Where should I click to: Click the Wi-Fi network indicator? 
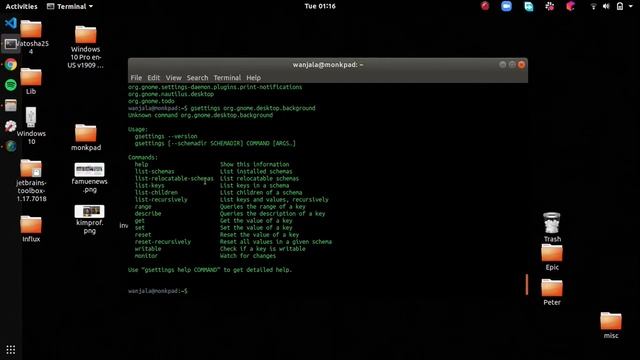coord(593,7)
